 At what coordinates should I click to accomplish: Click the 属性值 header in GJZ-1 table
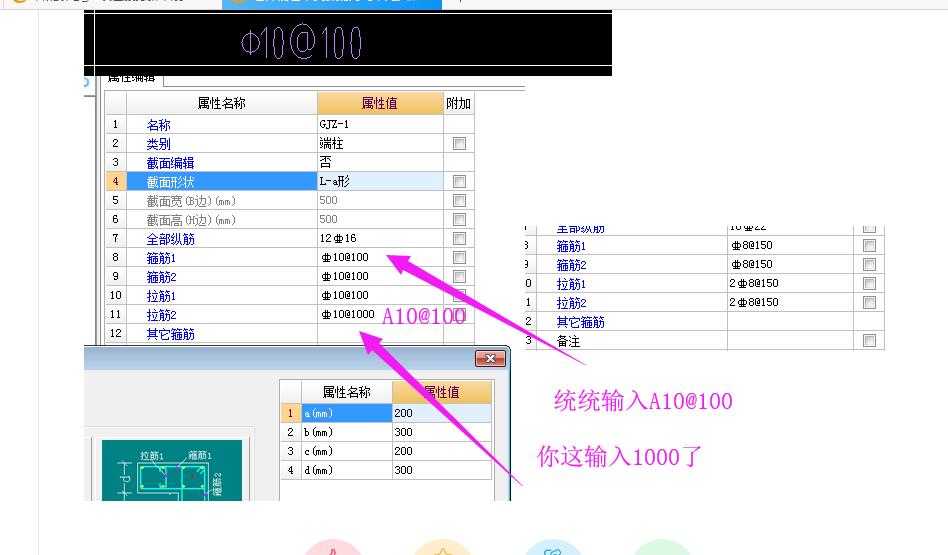click(380, 103)
